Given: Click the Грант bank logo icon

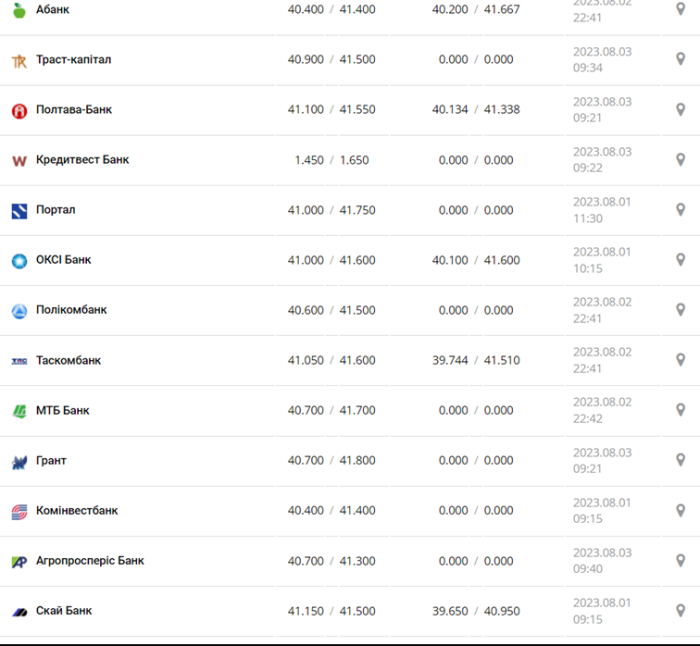Looking at the screenshot, I should point(18,461).
